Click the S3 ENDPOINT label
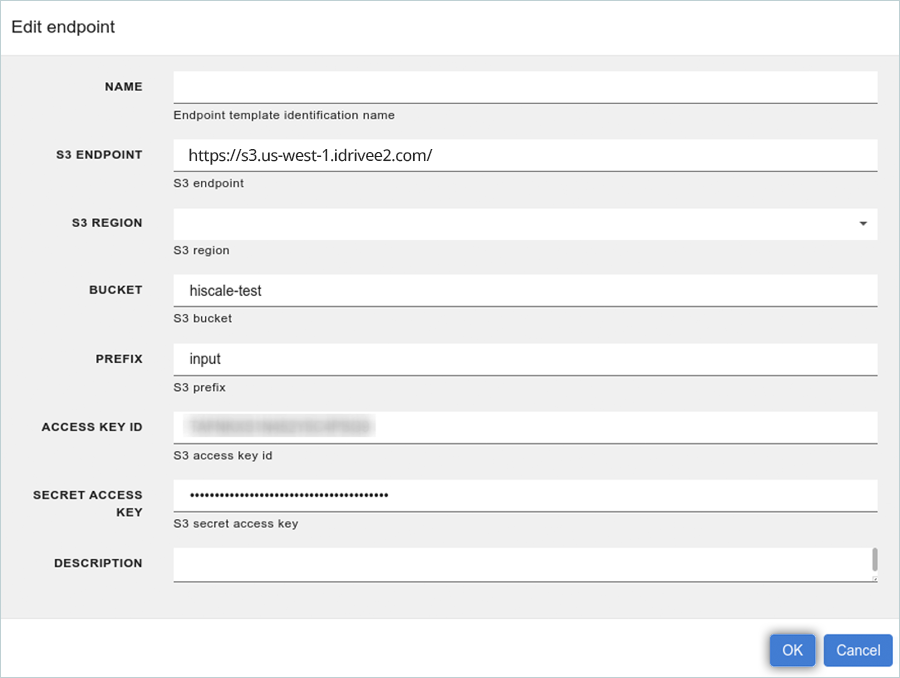Image resolution: width=900 pixels, height=678 pixels. [x=99, y=155]
